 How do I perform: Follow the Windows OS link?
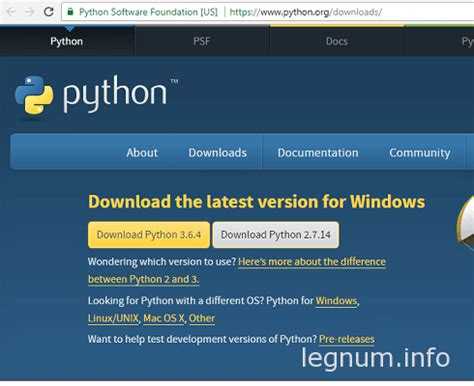336,301
